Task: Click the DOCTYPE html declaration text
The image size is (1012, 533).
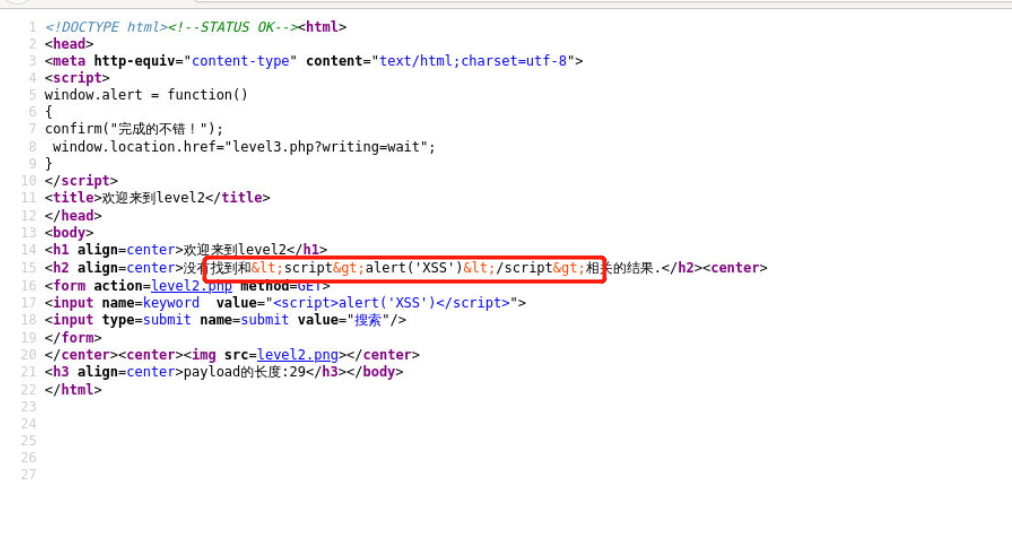Action: pos(106,27)
